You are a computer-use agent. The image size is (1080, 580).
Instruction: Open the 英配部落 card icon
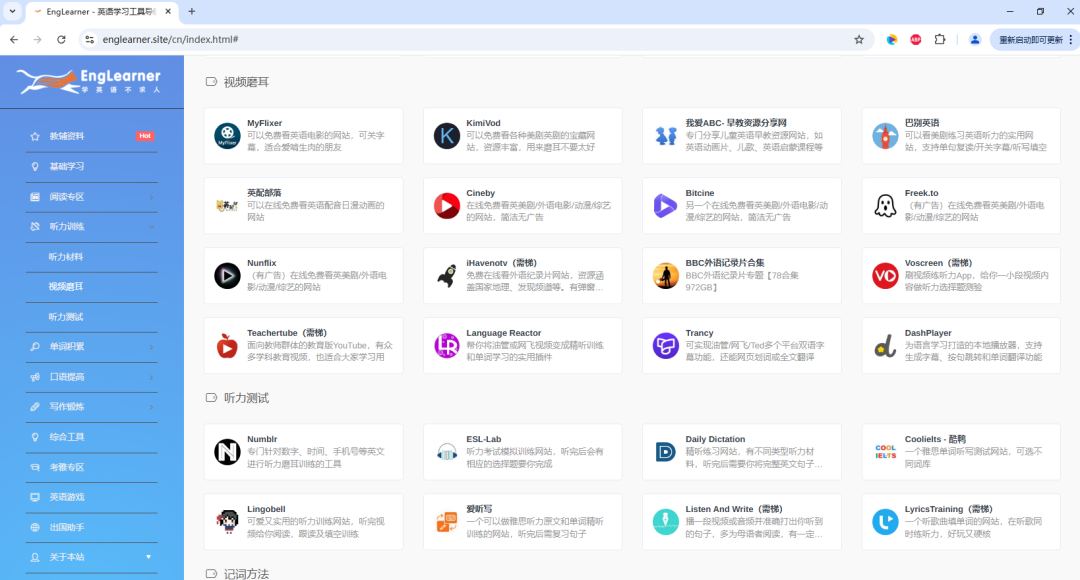[227, 205]
